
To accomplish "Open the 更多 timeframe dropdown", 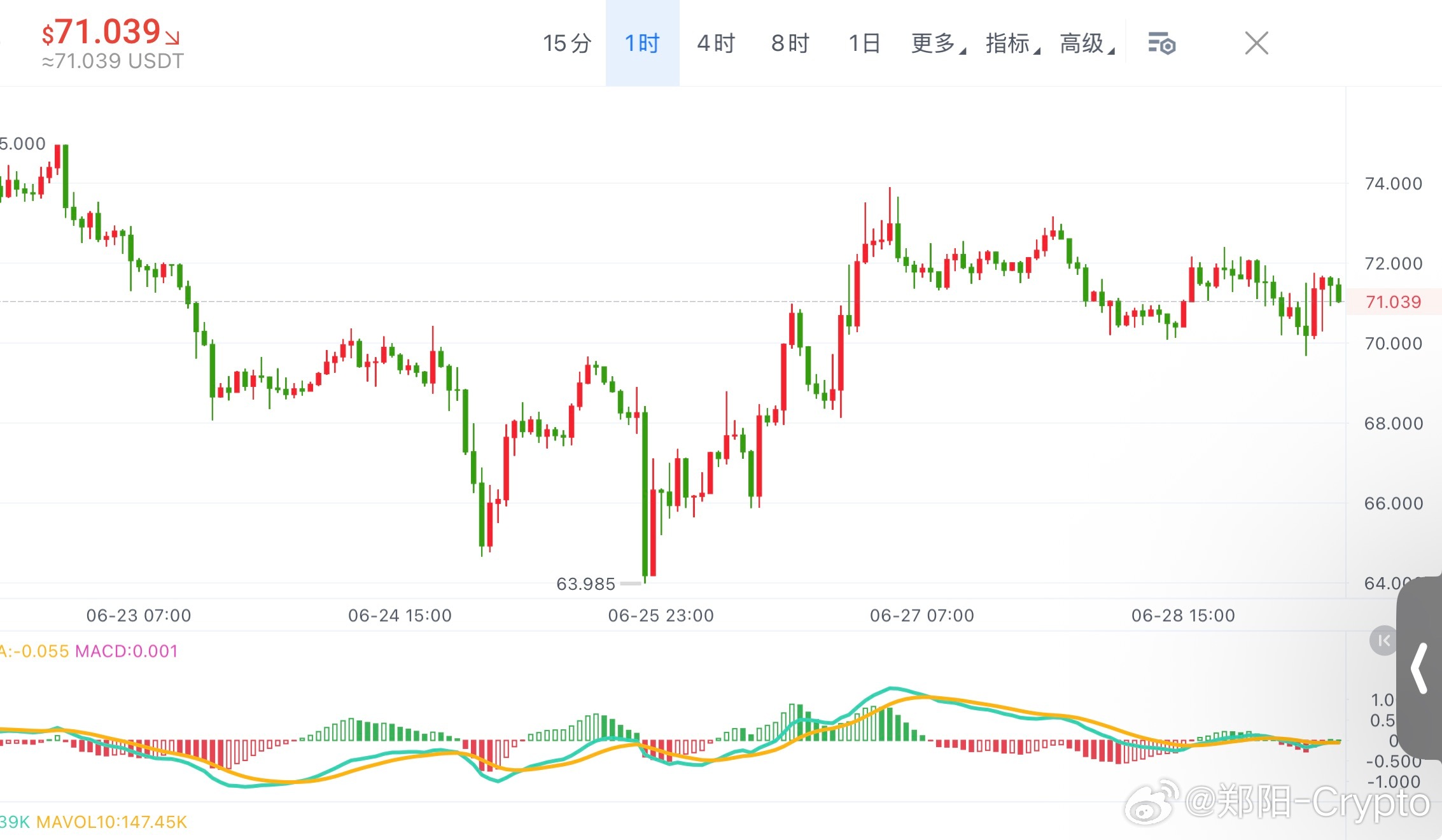I will (x=939, y=43).
